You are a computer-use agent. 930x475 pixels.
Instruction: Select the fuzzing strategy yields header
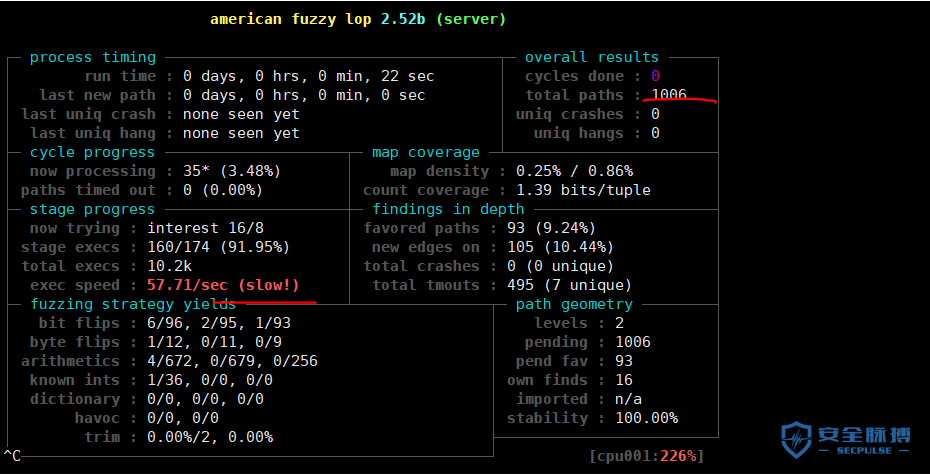133,304
